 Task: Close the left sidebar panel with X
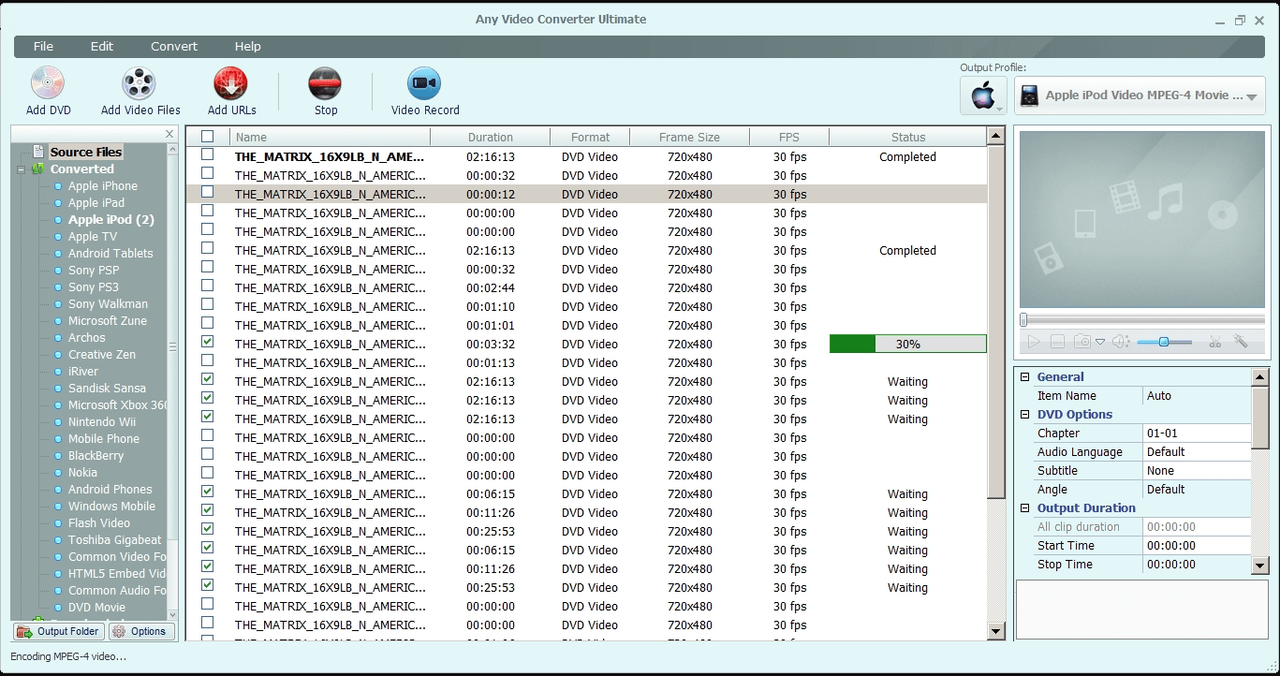(169, 134)
